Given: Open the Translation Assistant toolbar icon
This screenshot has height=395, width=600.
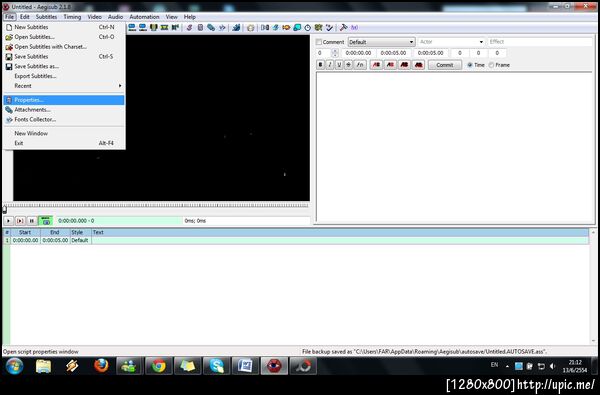Looking at the screenshot, I should (286, 28).
